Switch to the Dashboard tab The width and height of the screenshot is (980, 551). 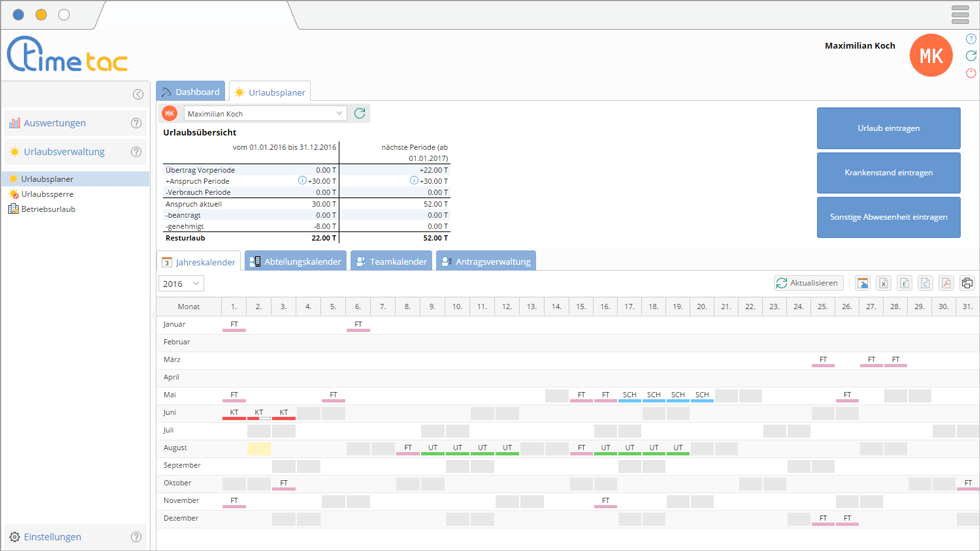[190, 92]
